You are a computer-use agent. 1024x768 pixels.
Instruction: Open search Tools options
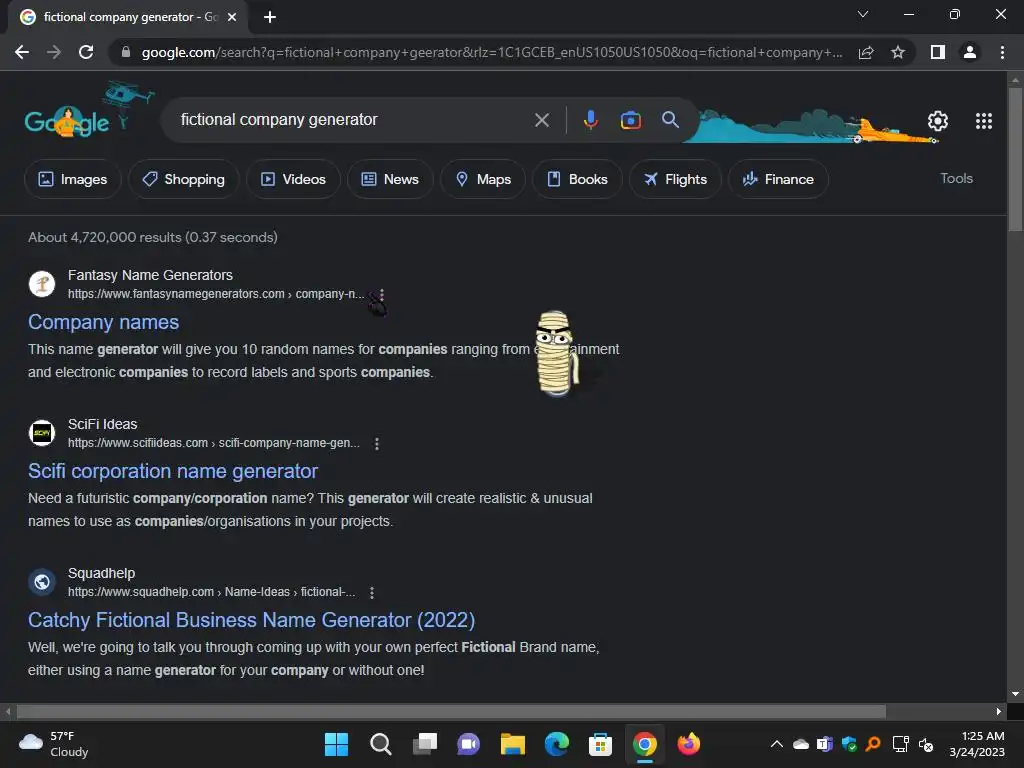coord(956,178)
